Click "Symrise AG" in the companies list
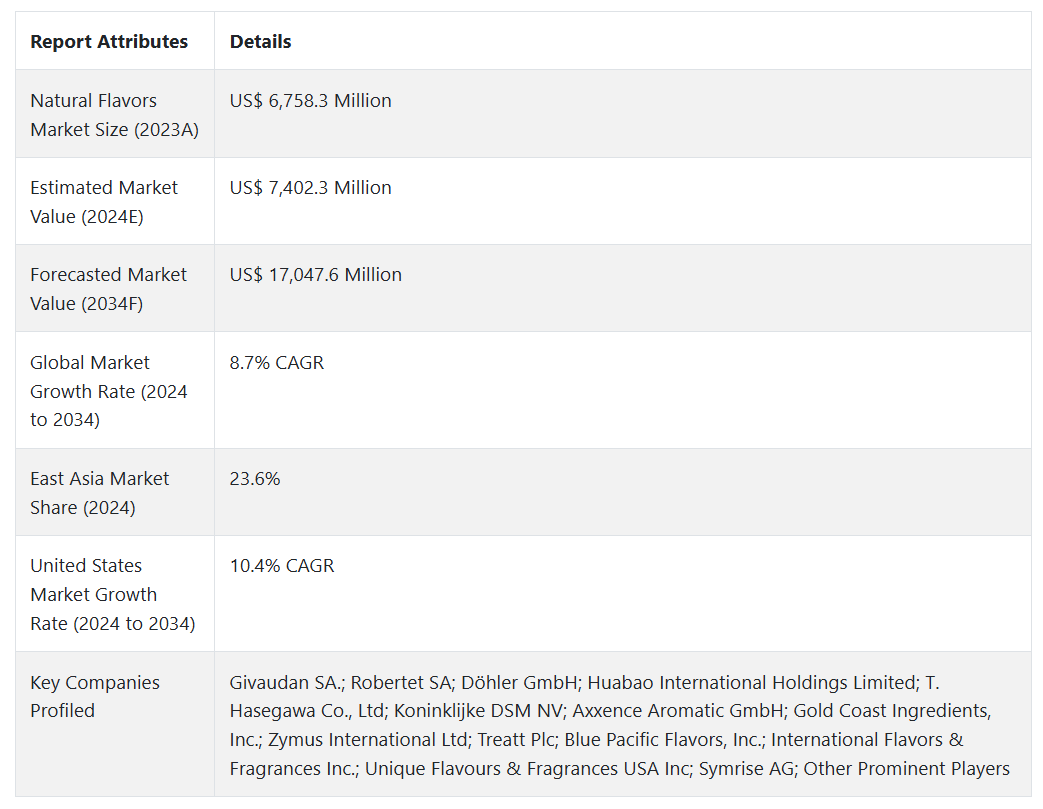 [x=745, y=769]
